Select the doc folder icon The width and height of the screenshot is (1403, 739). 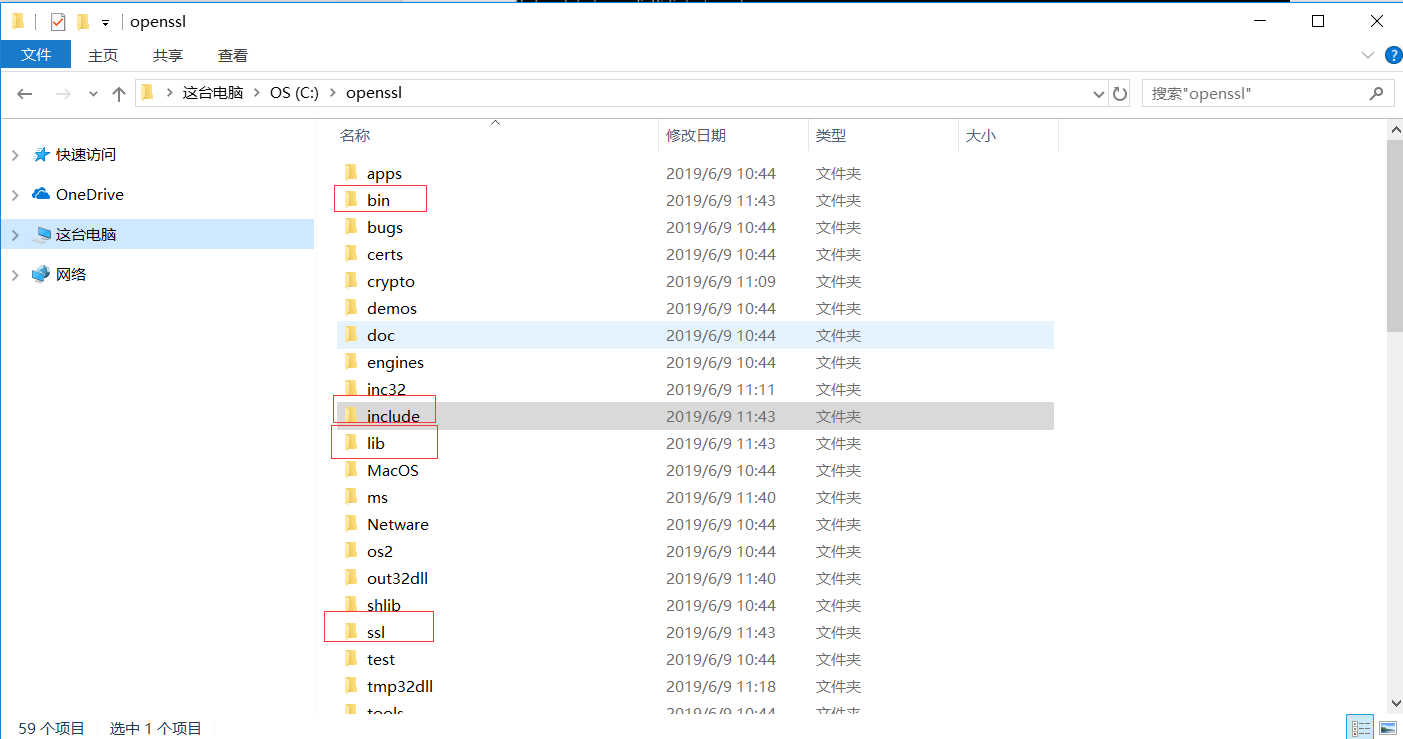click(351, 335)
